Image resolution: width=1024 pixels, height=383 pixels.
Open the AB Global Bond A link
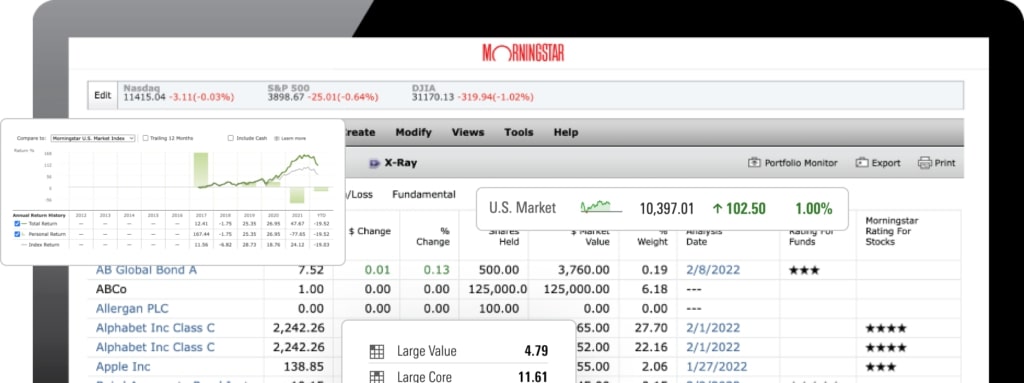146,270
